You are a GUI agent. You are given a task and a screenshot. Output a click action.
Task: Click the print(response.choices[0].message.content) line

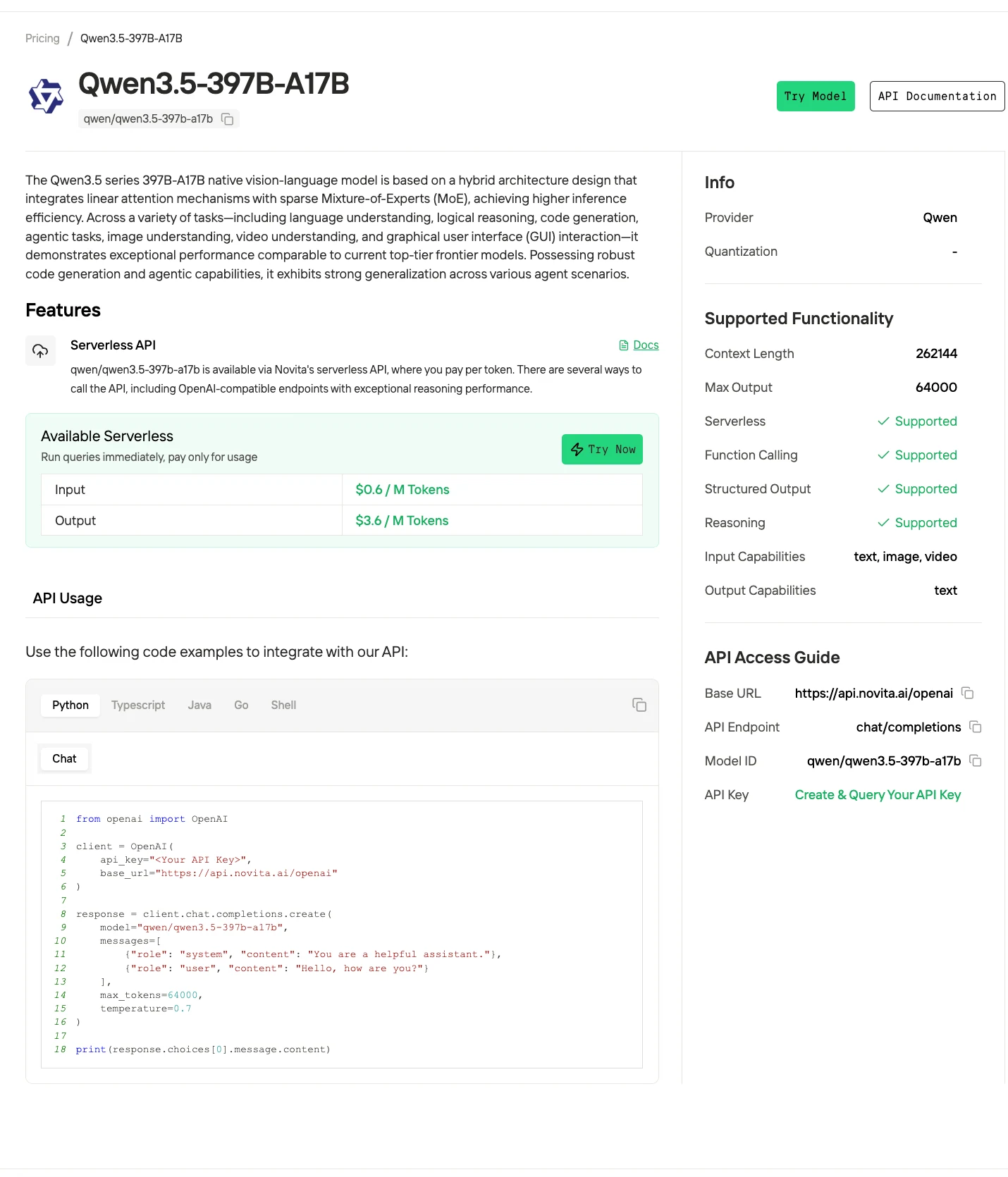pyautogui.click(x=203, y=1049)
